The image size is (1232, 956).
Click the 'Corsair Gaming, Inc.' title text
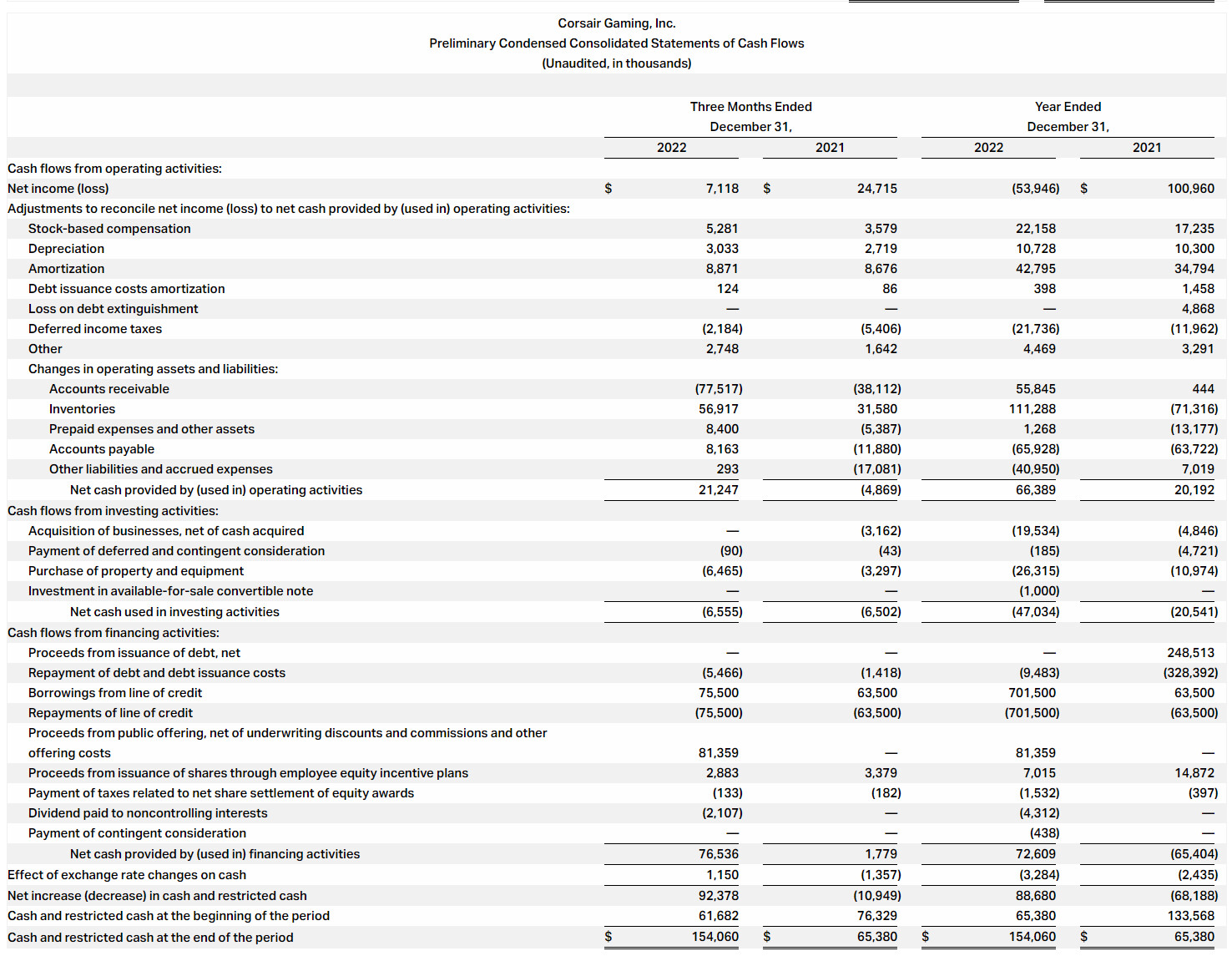617,23
